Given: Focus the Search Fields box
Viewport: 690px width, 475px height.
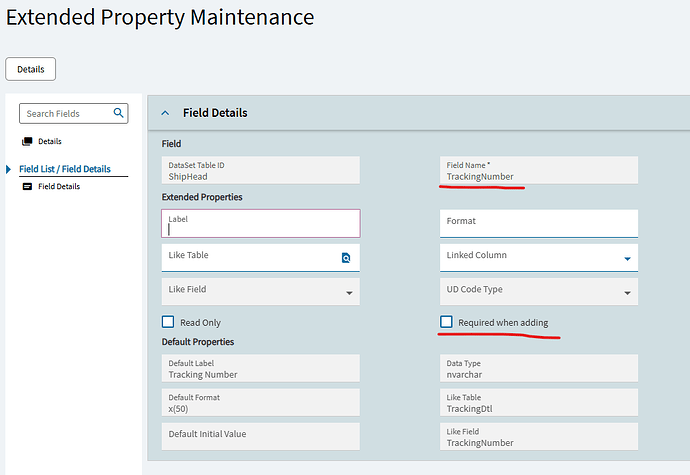Looking at the screenshot, I should click(65, 113).
